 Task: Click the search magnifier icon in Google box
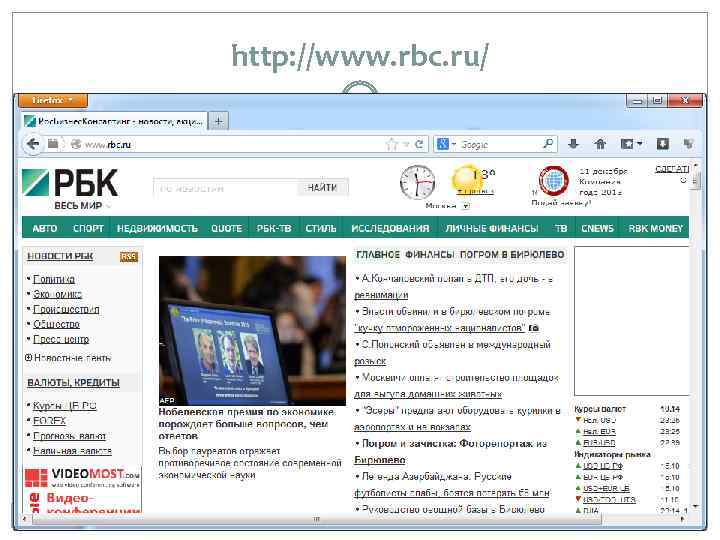click(x=548, y=144)
